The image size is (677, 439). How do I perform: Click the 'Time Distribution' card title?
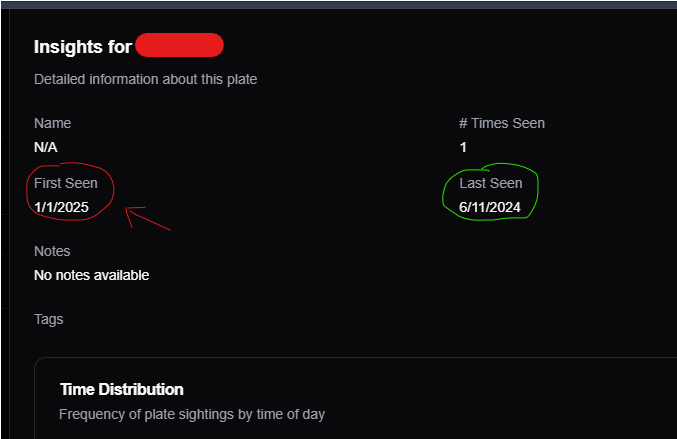122,389
